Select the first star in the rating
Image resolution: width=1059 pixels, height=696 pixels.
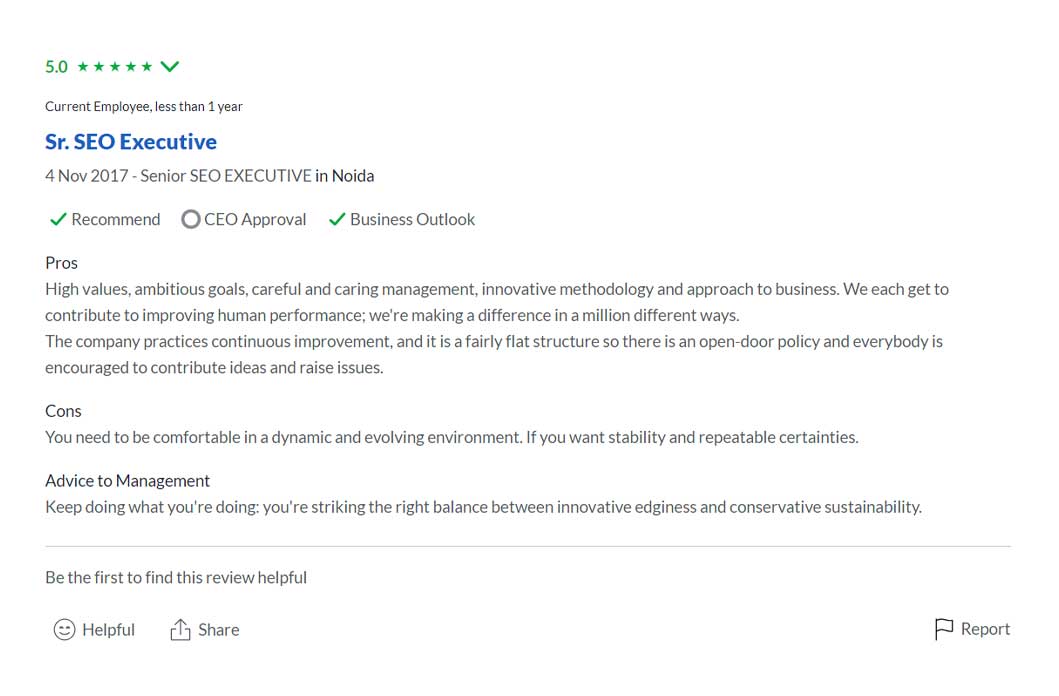click(83, 67)
